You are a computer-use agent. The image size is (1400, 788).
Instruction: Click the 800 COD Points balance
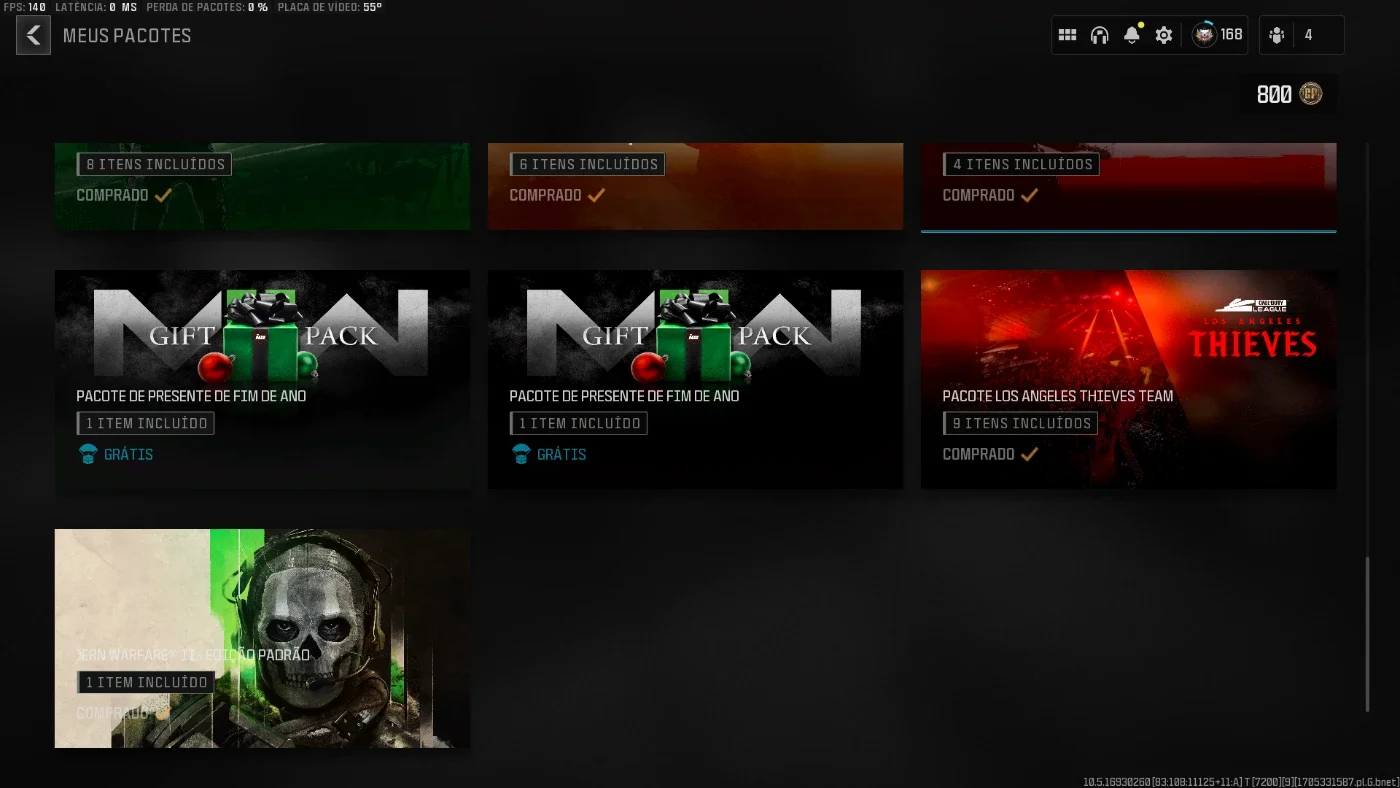tap(1274, 95)
